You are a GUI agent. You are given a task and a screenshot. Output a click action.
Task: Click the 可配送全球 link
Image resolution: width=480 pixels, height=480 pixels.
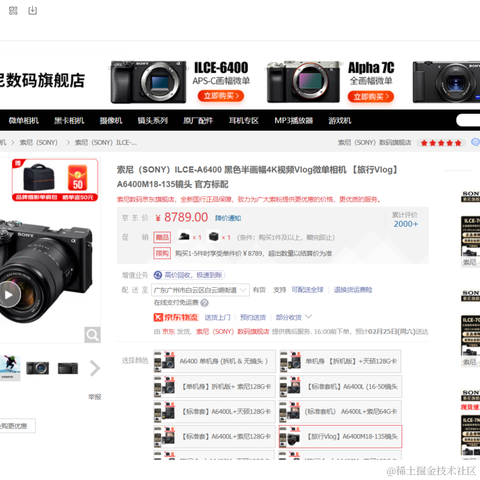tap(307, 290)
